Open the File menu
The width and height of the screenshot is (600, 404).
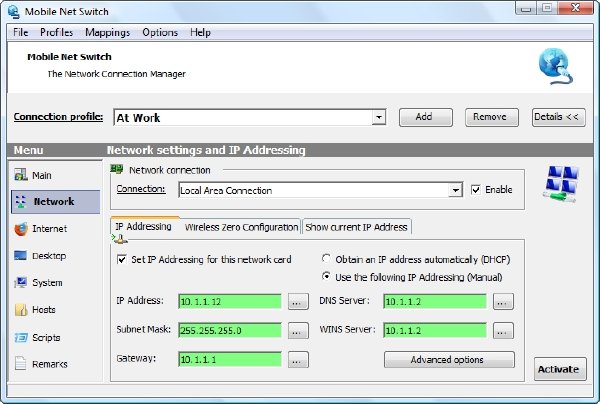point(21,33)
